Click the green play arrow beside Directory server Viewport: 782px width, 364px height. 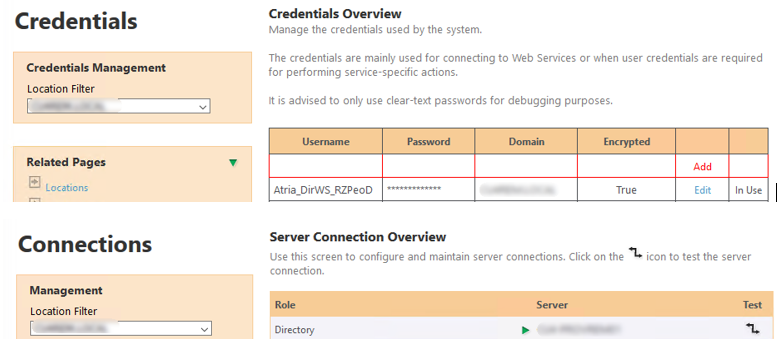point(525,330)
